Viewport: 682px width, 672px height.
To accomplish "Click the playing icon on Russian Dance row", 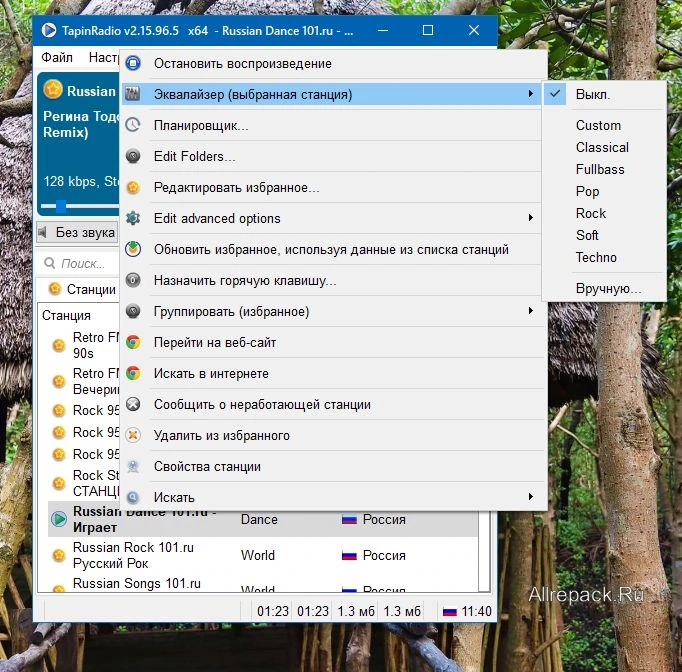I will (x=59, y=518).
